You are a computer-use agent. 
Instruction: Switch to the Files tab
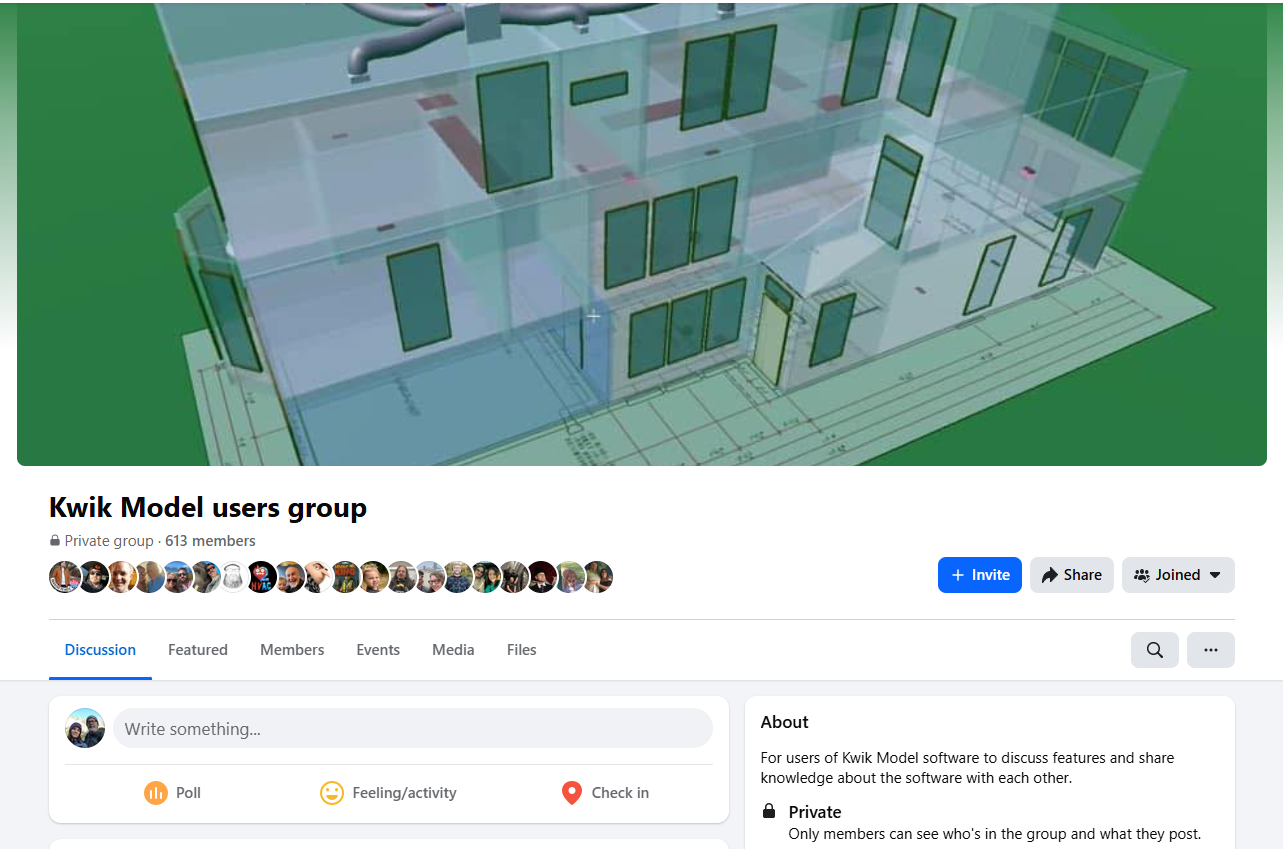pyautogui.click(x=522, y=650)
